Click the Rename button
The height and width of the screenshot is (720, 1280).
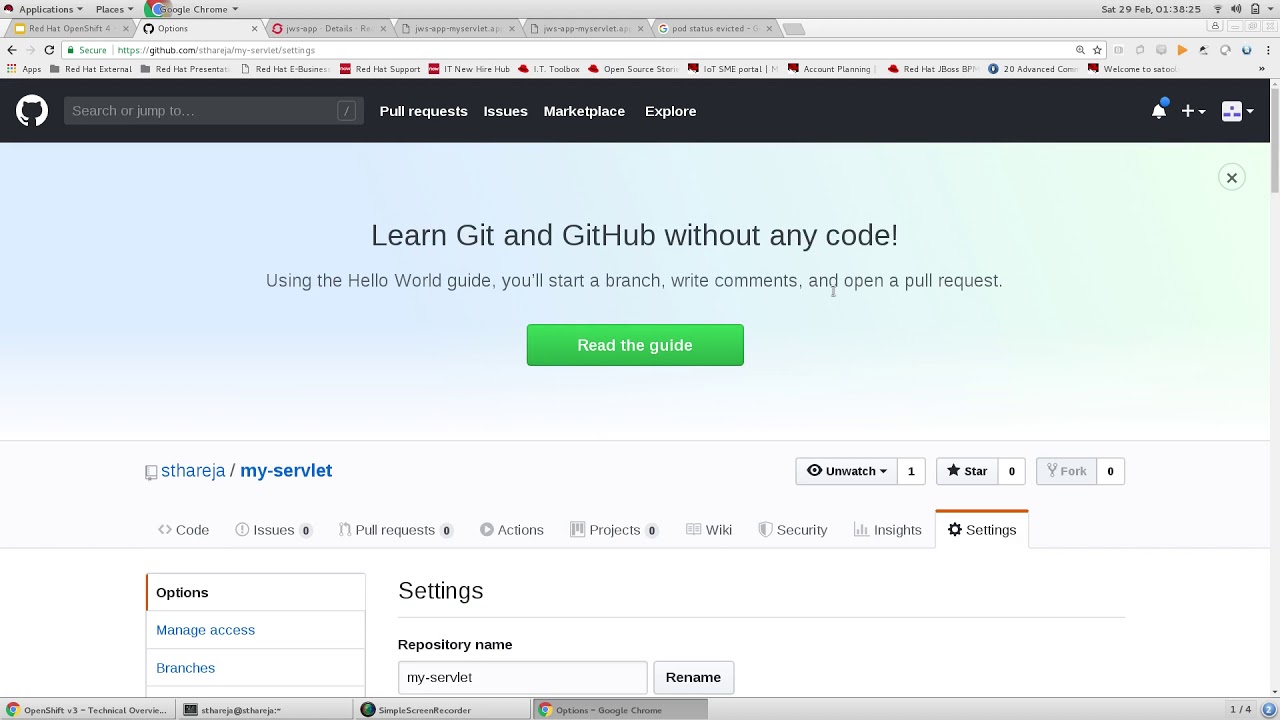[693, 677]
